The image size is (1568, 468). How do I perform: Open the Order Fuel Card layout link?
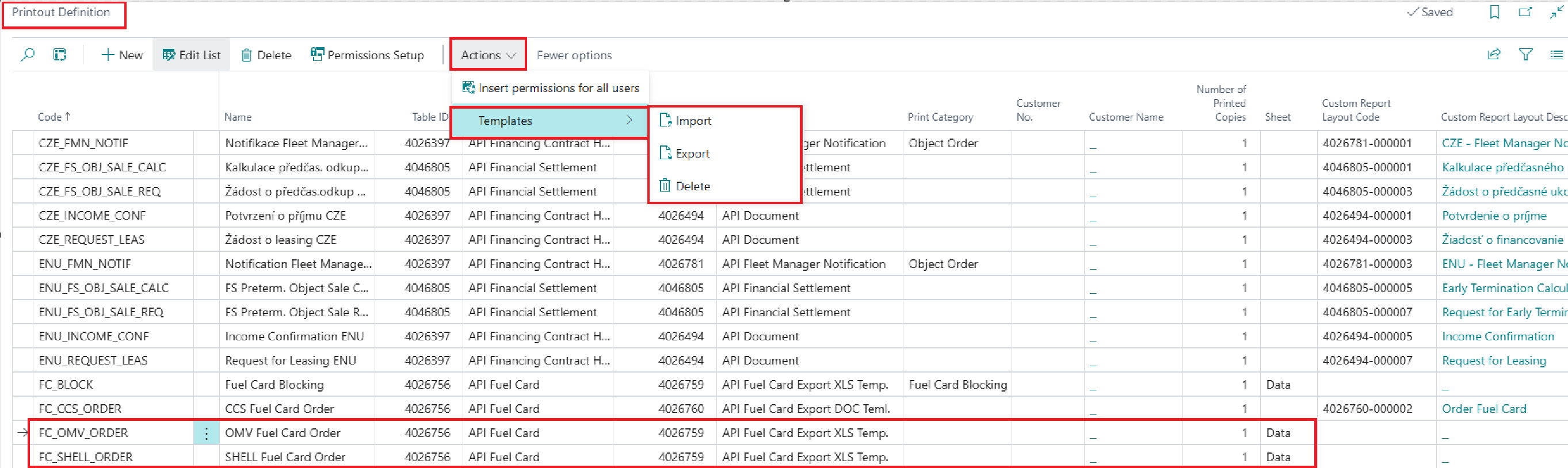pyautogui.click(x=1483, y=409)
